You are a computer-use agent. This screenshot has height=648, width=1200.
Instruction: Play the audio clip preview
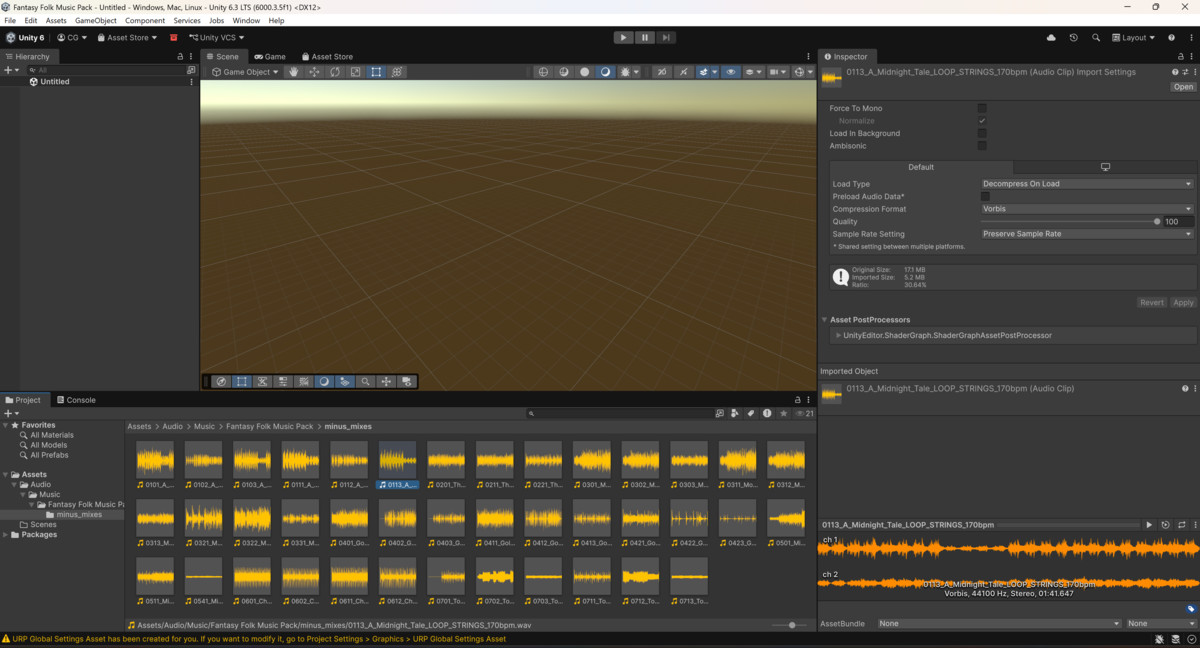[1149, 525]
